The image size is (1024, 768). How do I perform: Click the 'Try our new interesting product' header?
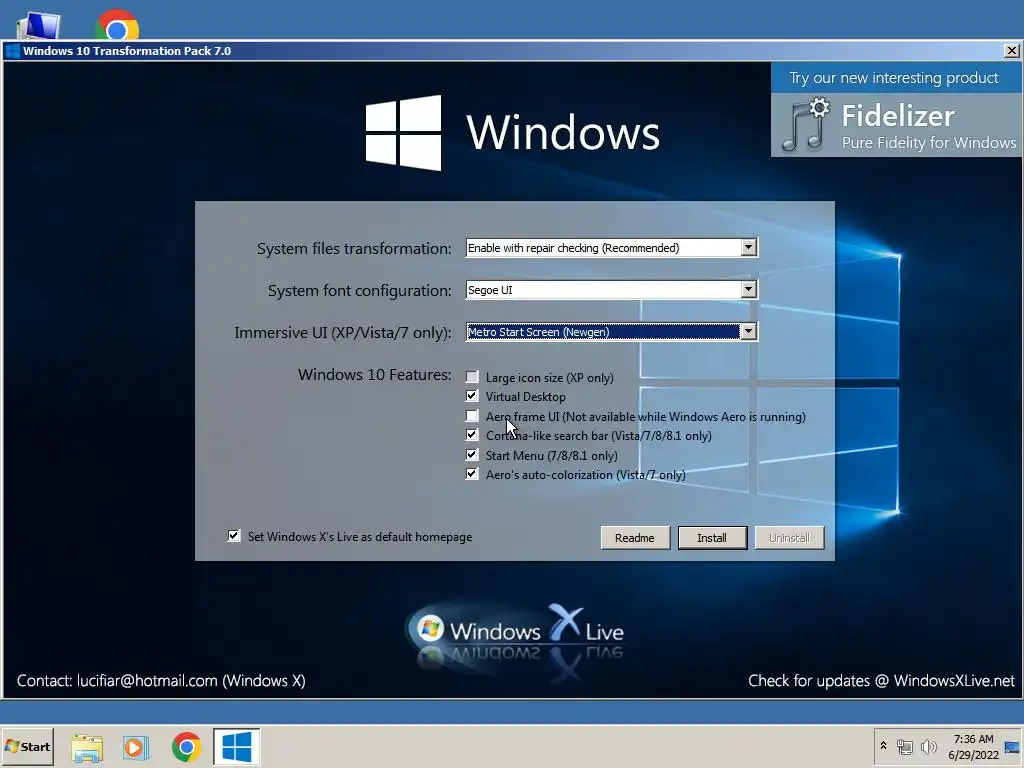[893, 78]
